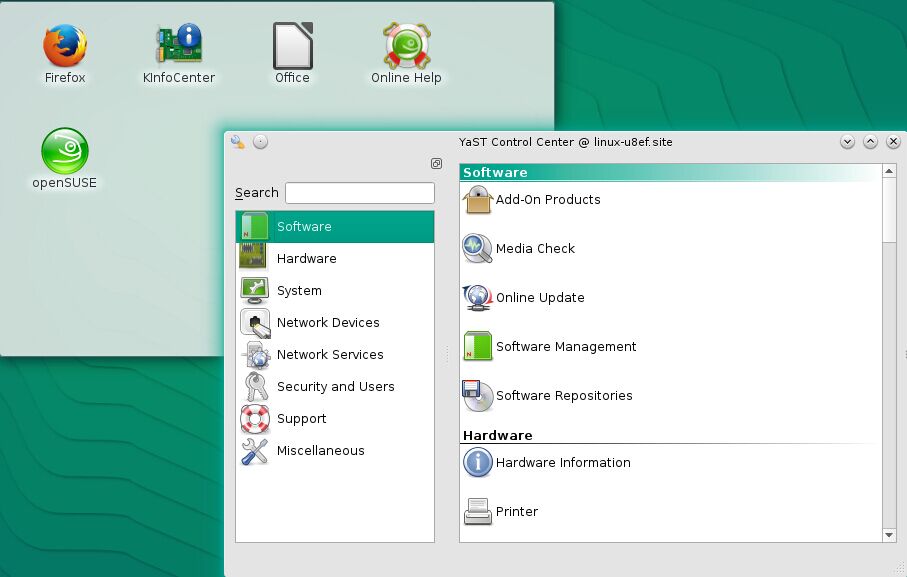This screenshot has height=577, width=907.
Task: Select the Hardware category label
Action: pyautogui.click(x=307, y=258)
